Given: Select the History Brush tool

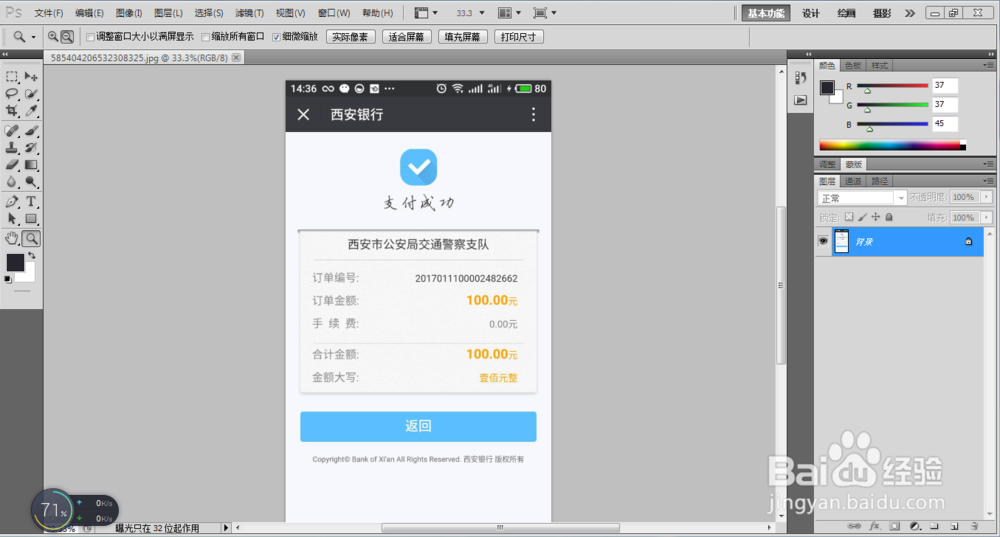Looking at the screenshot, I should coord(31,147).
